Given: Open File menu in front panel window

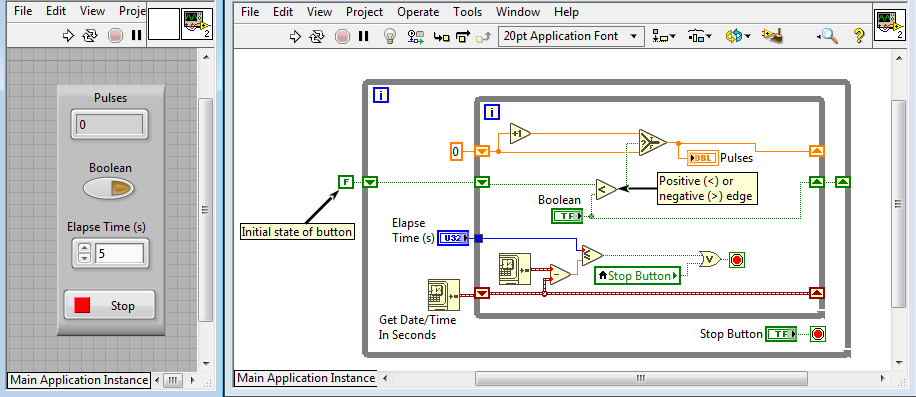Looking at the screenshot, I should coord(23,11).
